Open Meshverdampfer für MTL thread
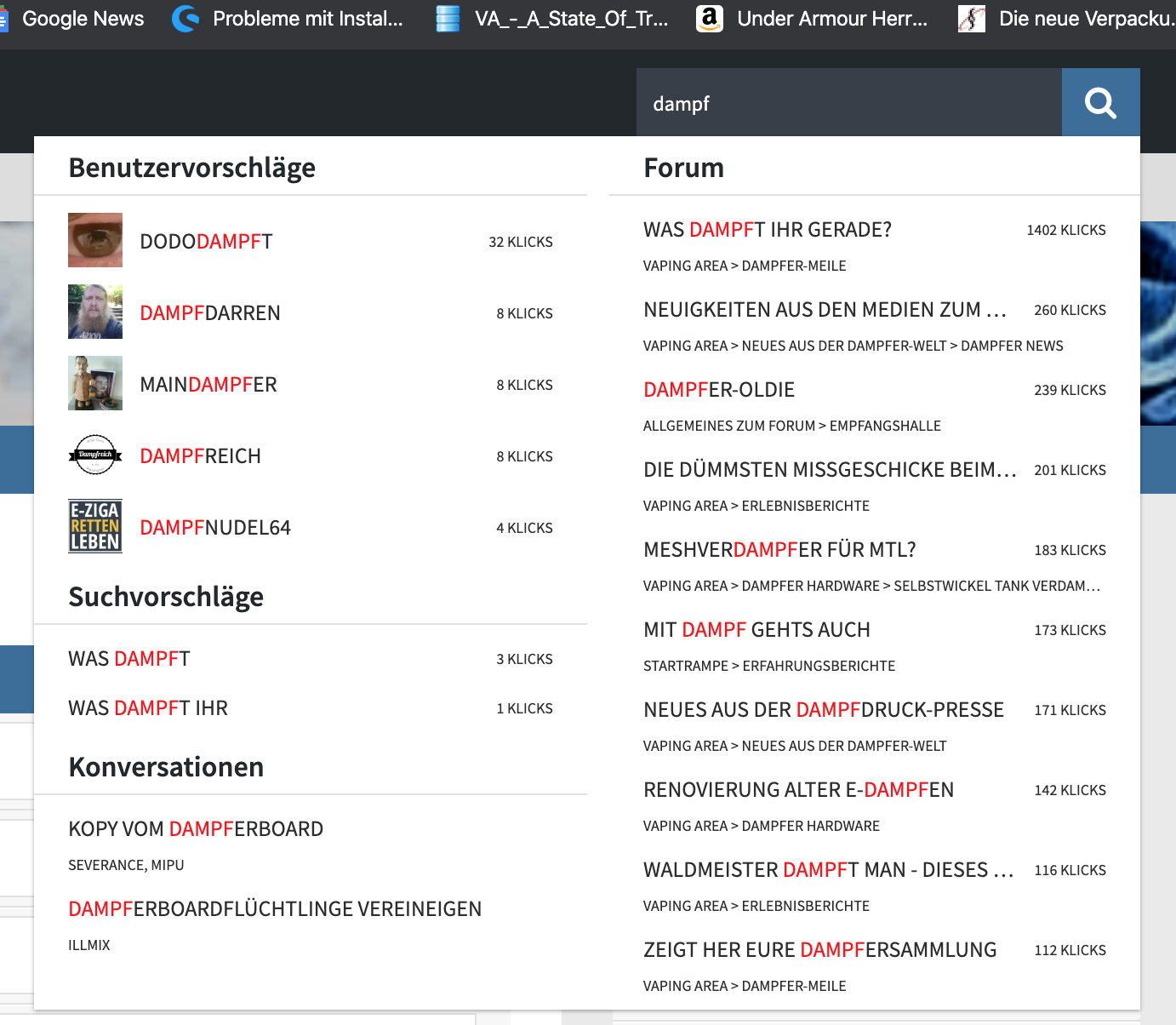The height and width of the screenshot is (1025, 1176). (x=779, y=550)
